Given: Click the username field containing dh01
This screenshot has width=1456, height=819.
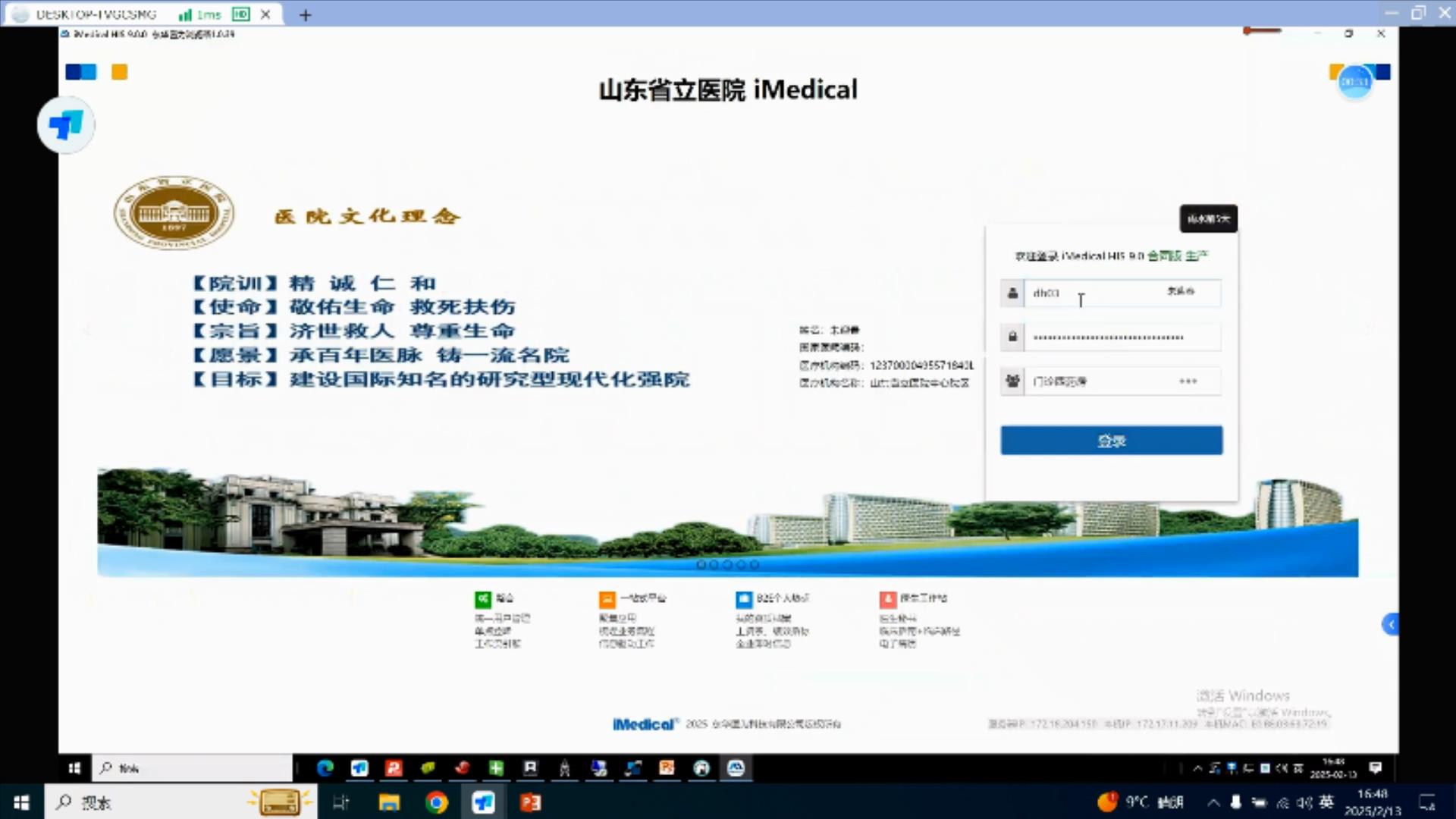Looking at the screenshot, I should tap(1122, 293).
